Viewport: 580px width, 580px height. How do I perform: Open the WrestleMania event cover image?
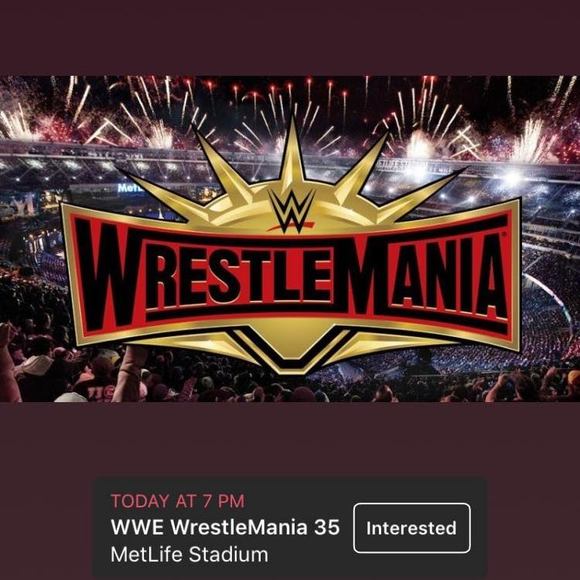point(290,239)
